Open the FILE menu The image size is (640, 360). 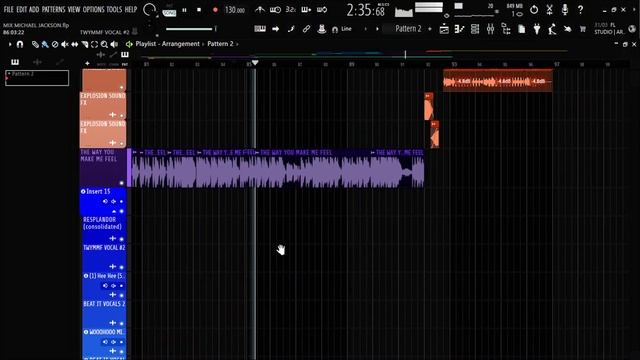coord(8,9)
